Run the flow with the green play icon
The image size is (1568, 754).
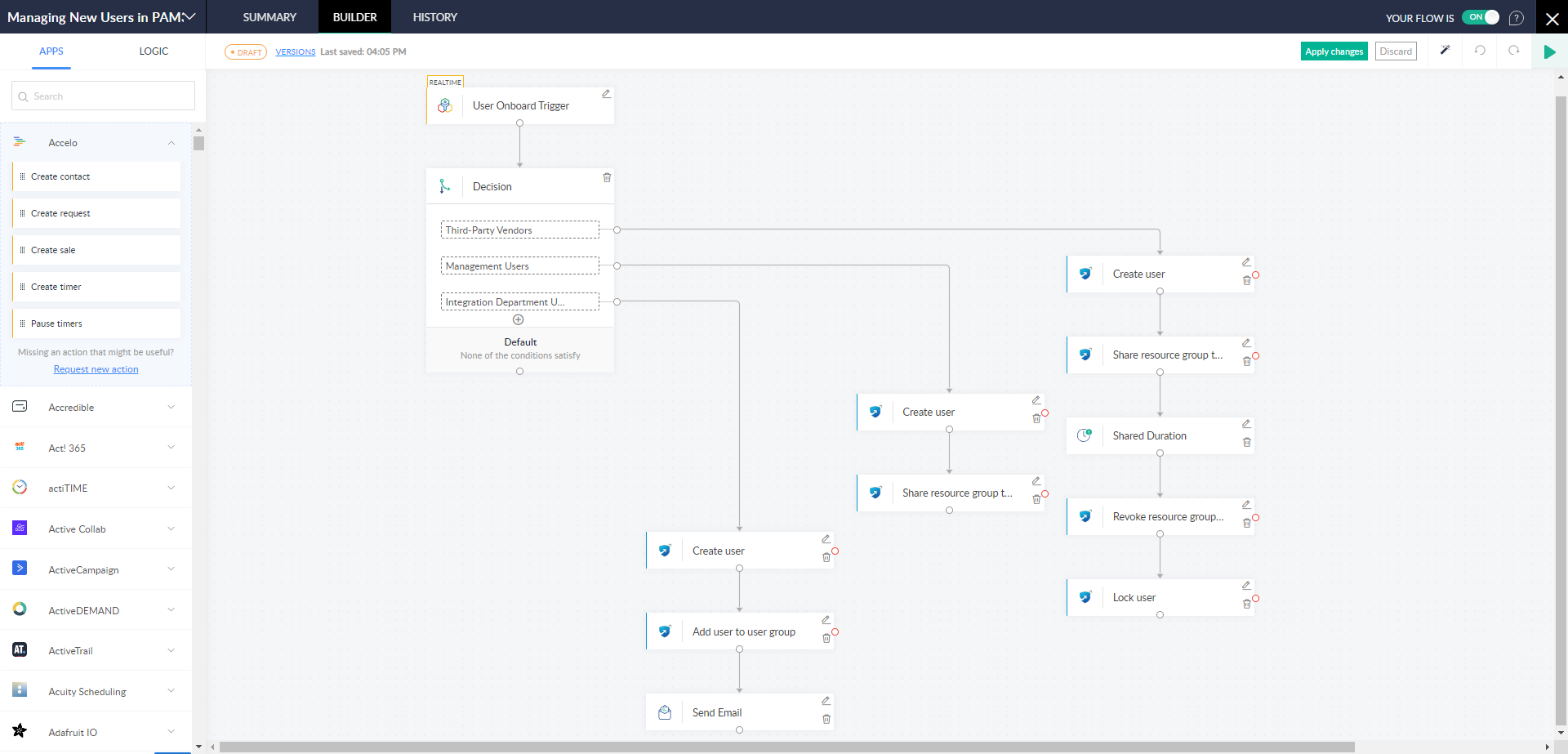tap(1550, 51)
